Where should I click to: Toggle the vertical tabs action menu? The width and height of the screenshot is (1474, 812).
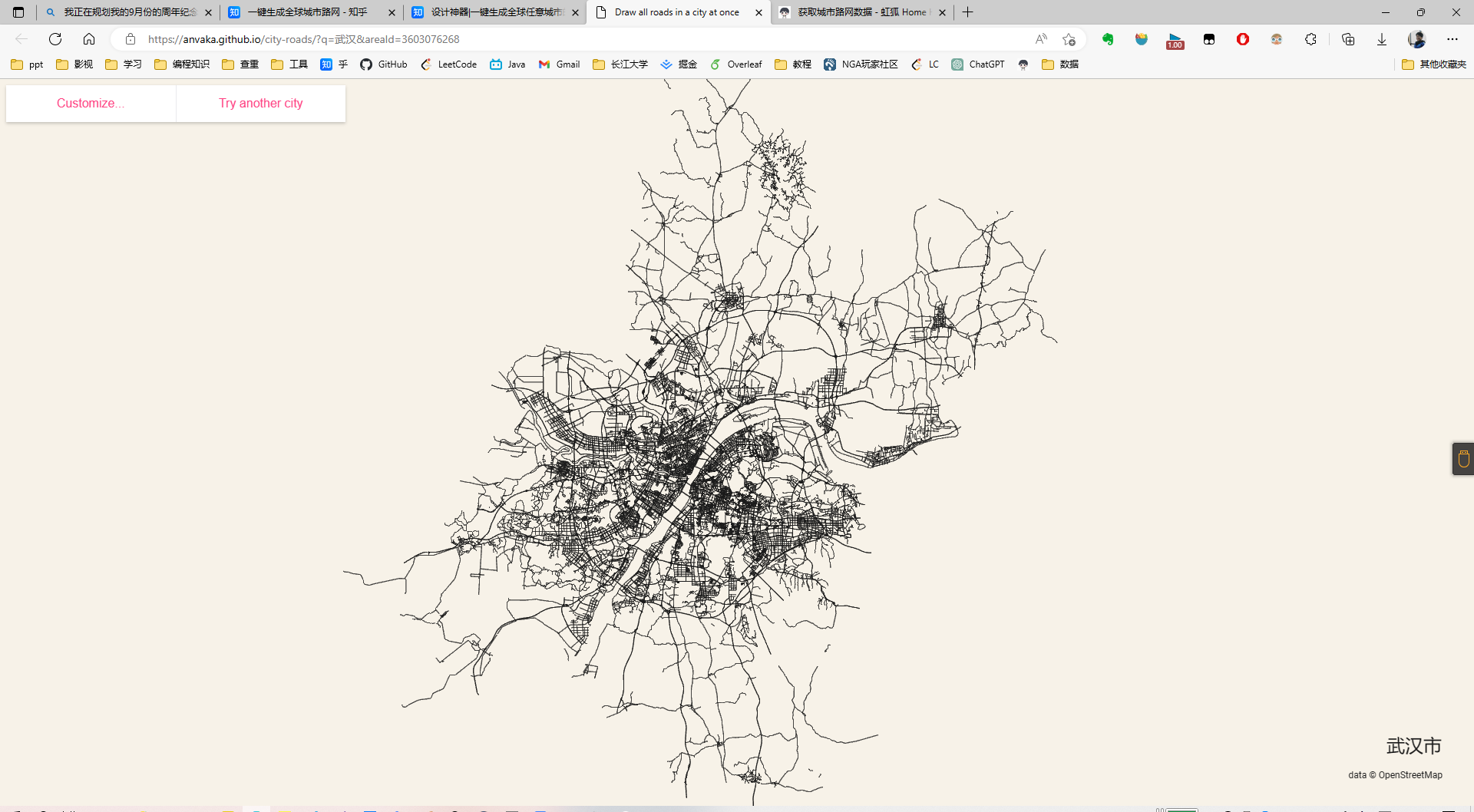pos(18,12)
